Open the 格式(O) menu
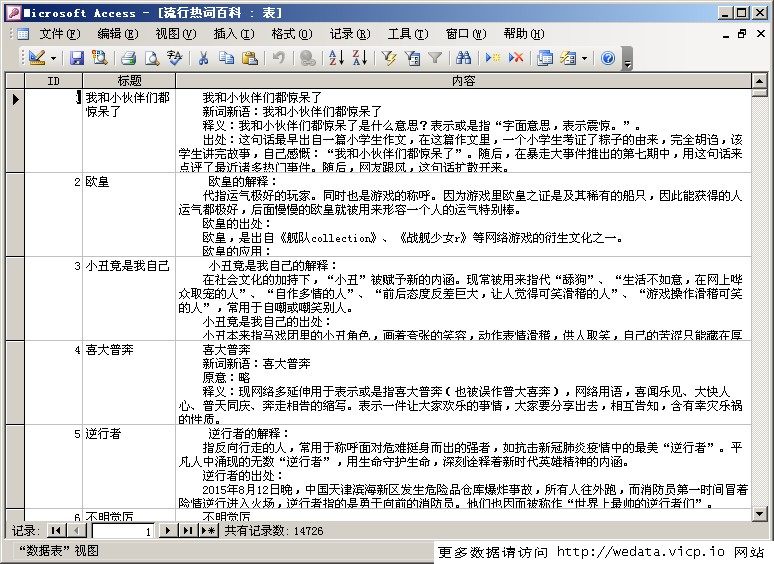 click(x=292, y=34)
